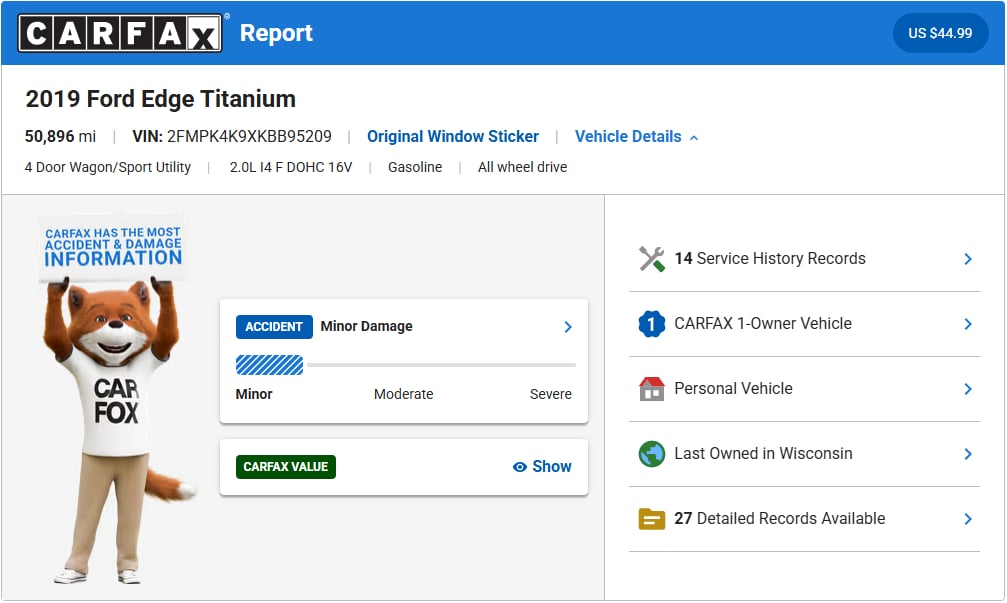Click the caret next to Vehicle Details
1007x603 pixels.
(694, 137)
